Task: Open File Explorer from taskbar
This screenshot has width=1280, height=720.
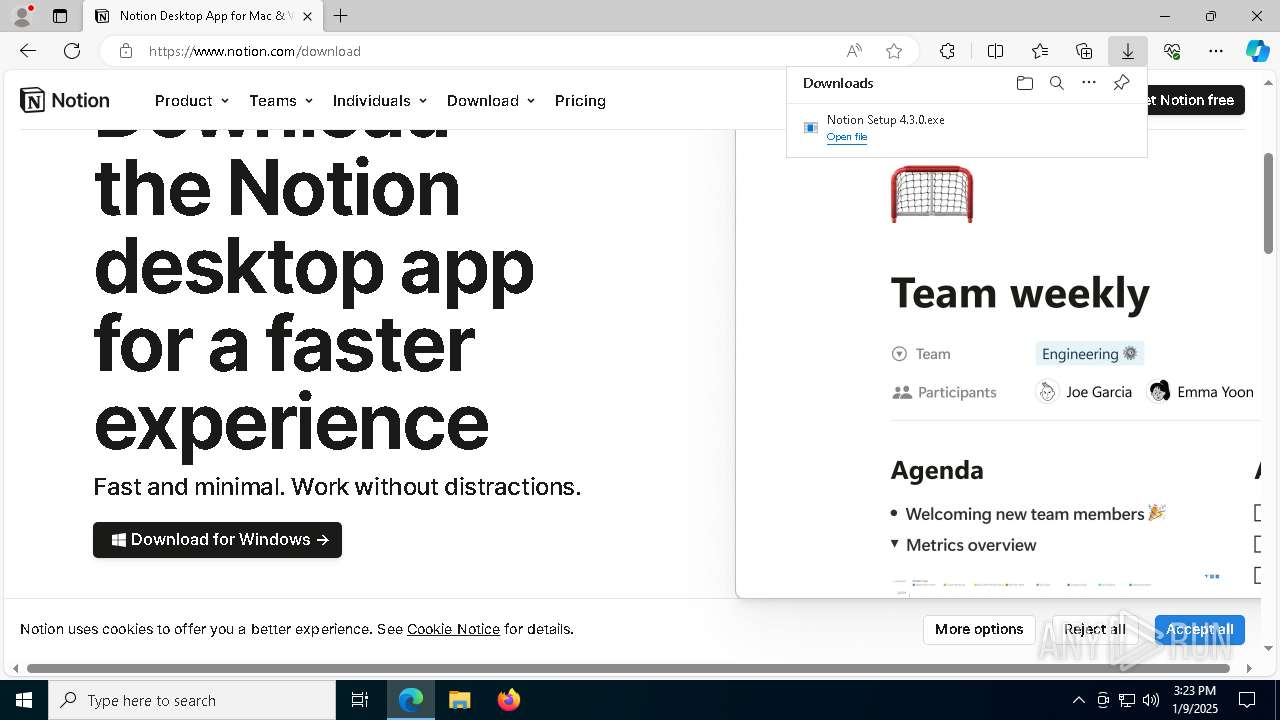Action: click(459, 700)
